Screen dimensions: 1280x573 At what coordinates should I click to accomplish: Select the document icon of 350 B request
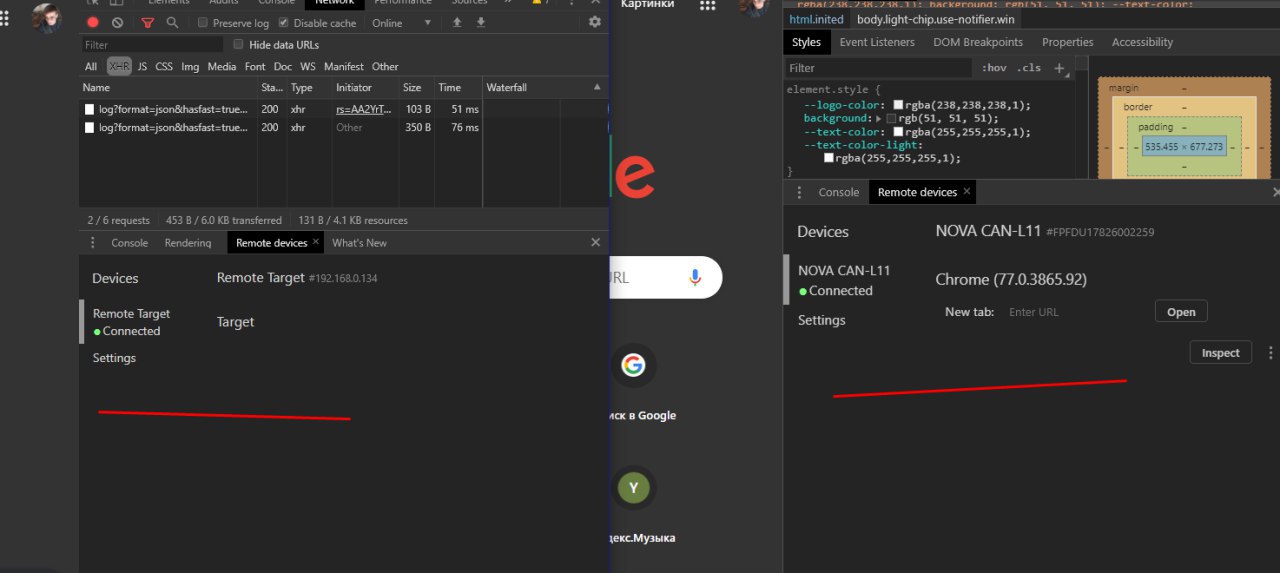pos(90,128)
